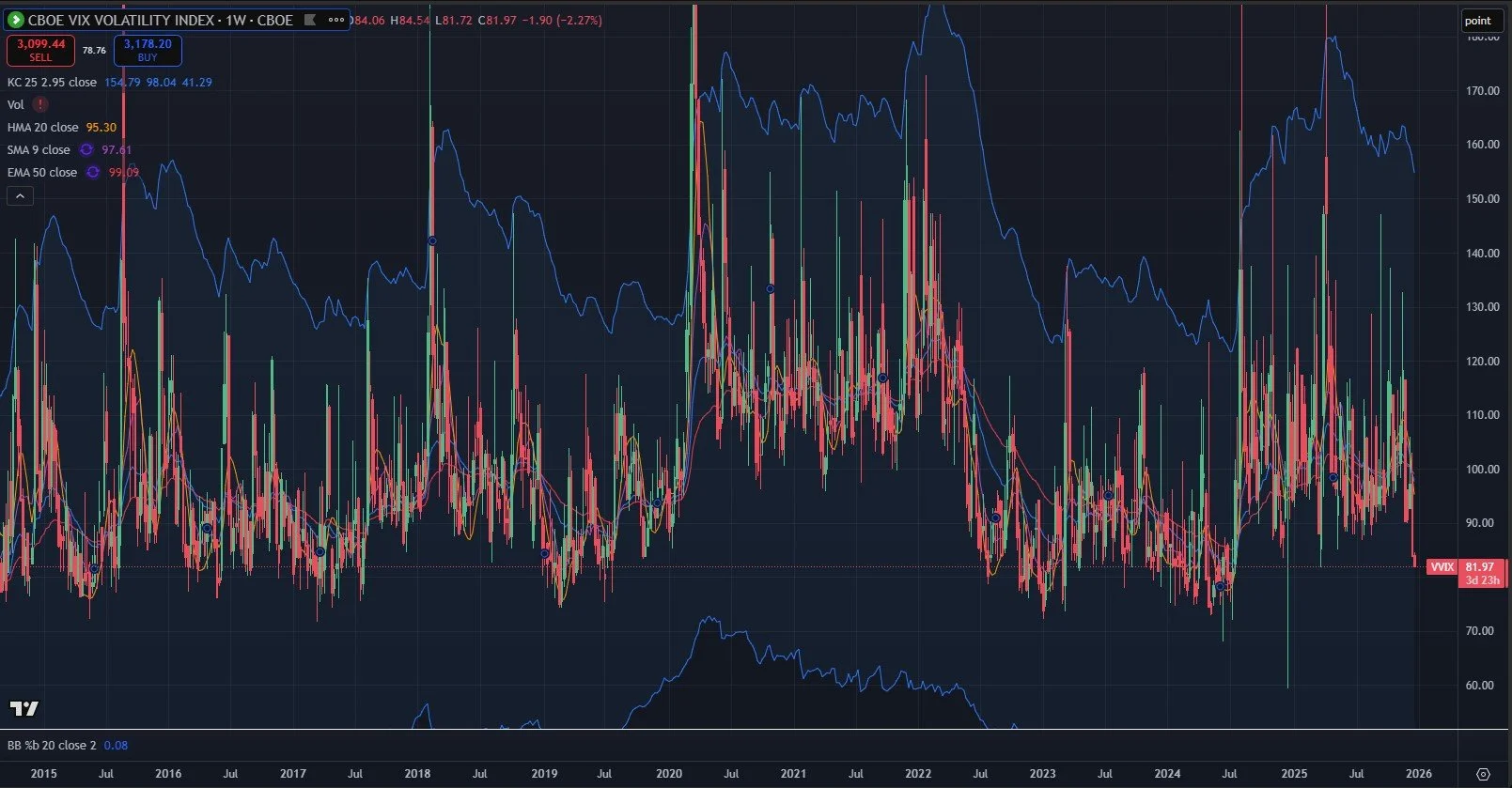Select the HMA 20 close indicator legend

(x=42, y=127)
